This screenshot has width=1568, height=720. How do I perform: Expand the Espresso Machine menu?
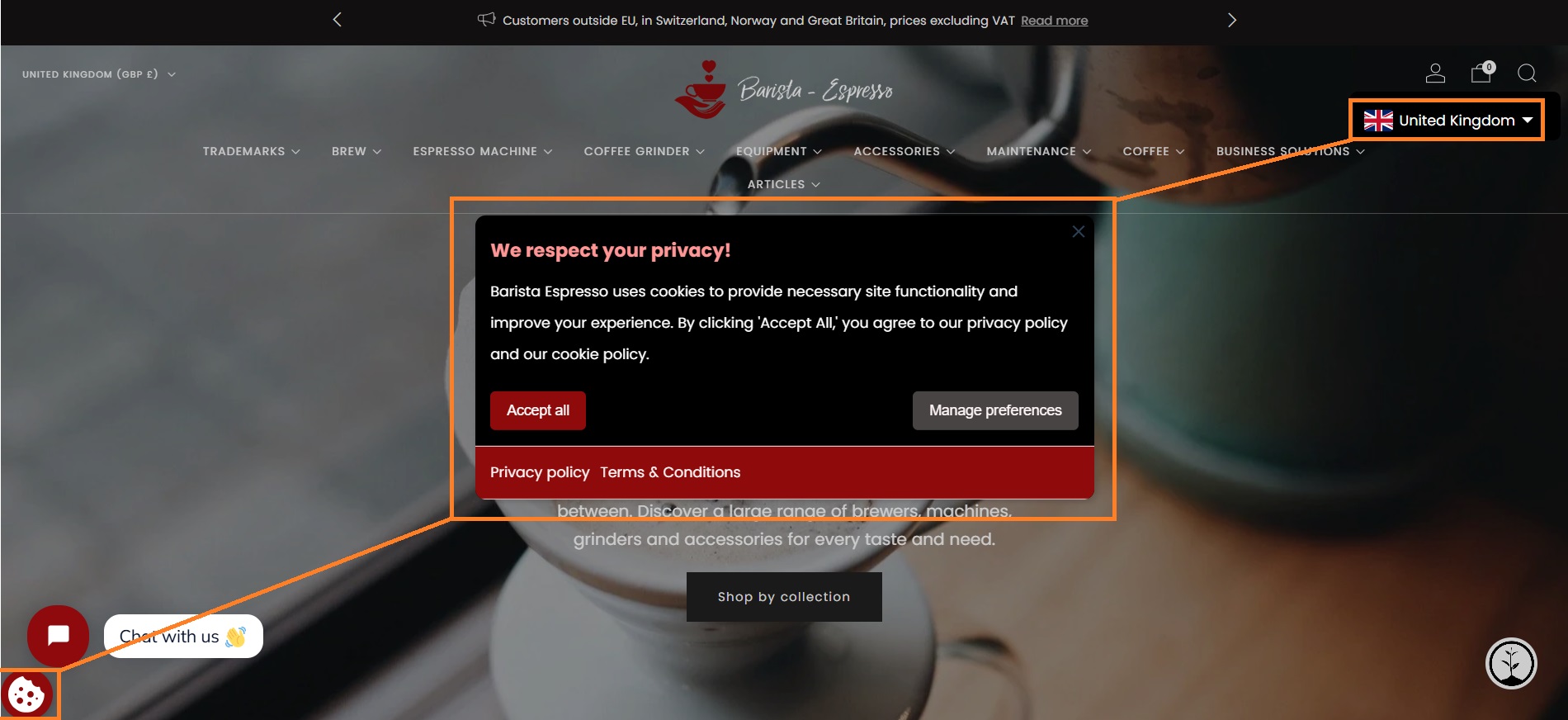(x=483, y=151)
